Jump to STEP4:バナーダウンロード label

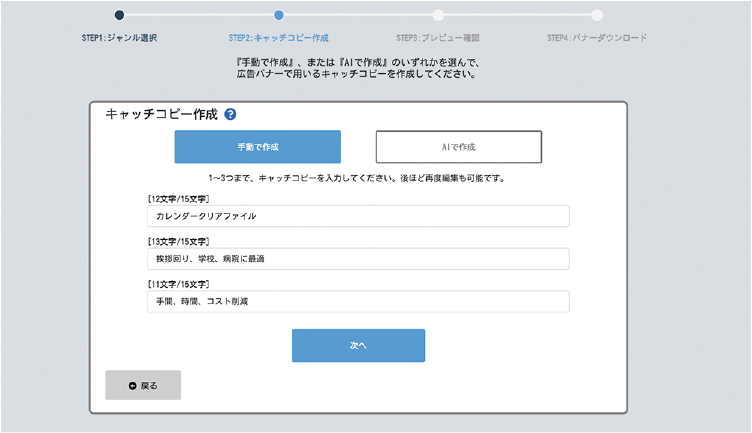tap(597, 38)
